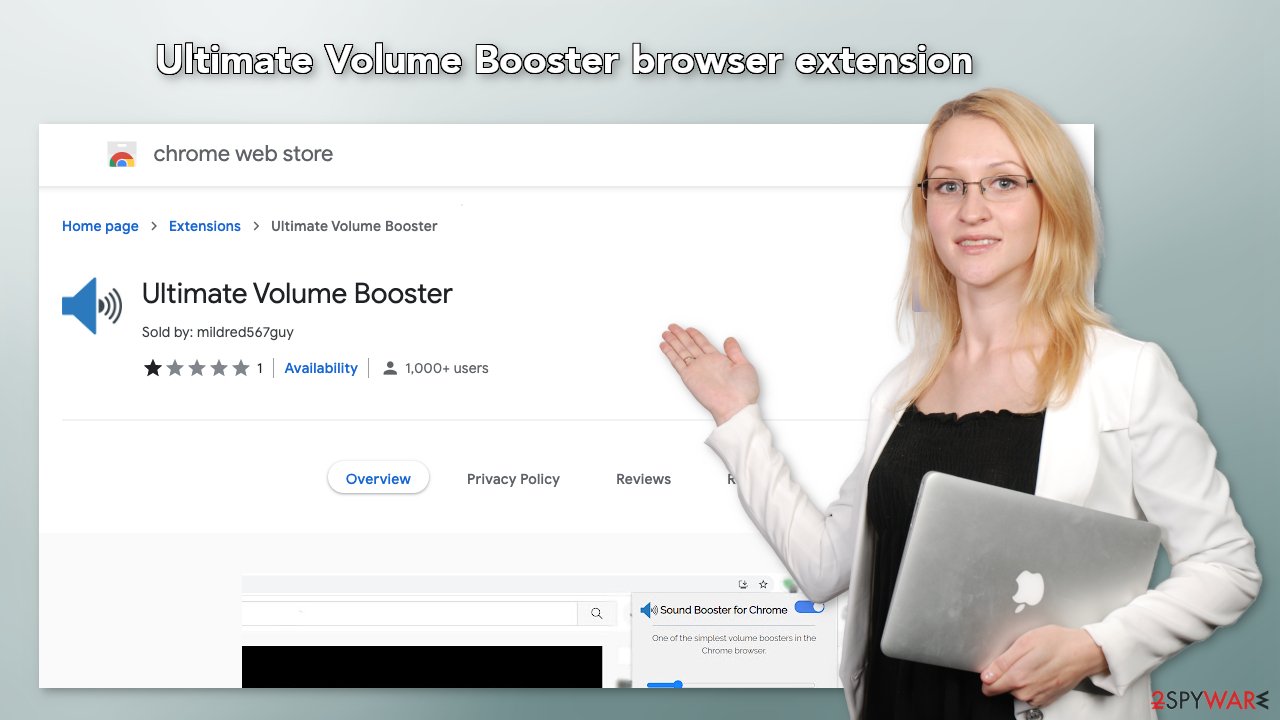1280x720 pixels.
Task: Adjust the volume slider in the popup
Action: pyautogui.click(x=730, y=685)
